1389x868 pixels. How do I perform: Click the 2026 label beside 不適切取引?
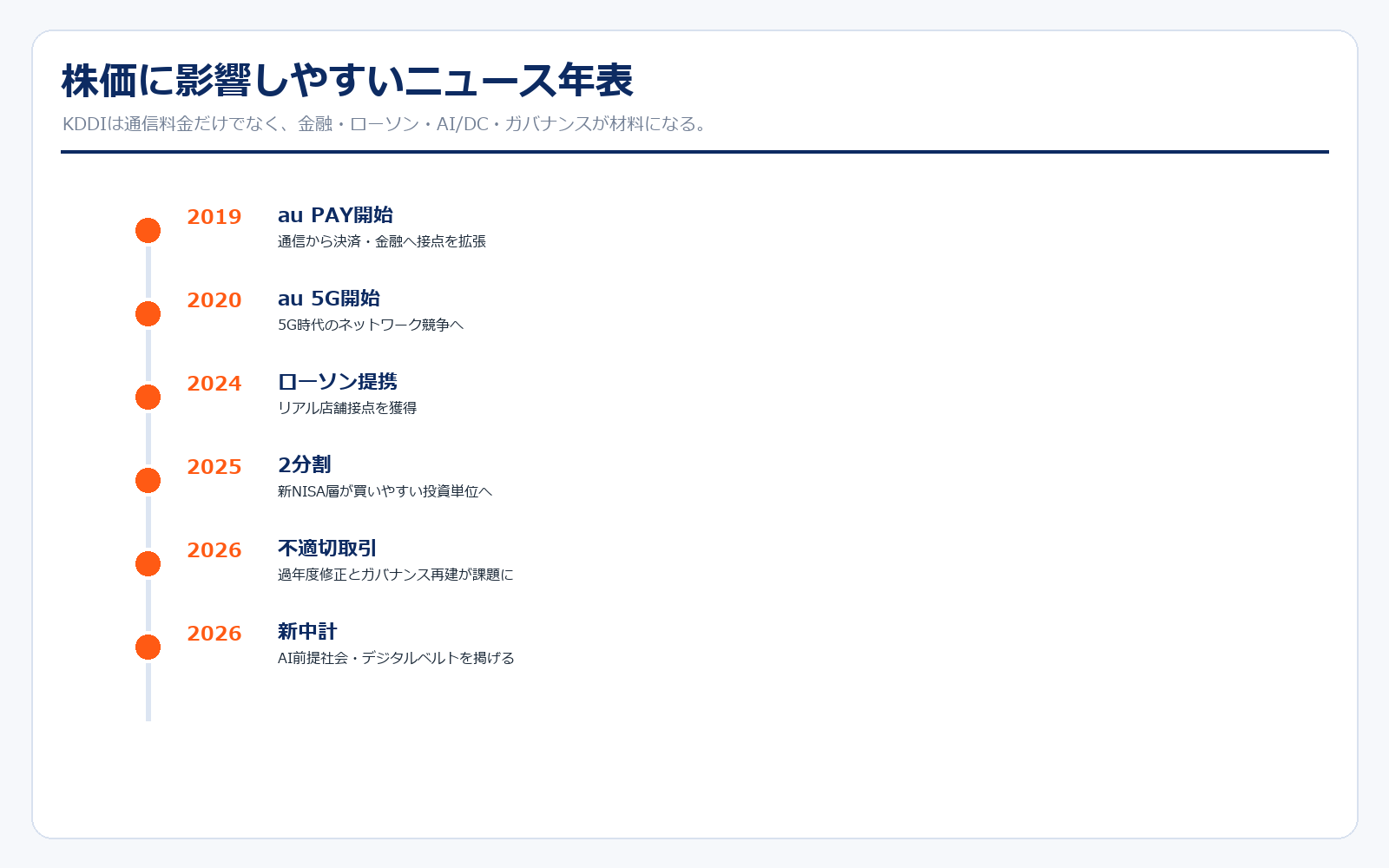click(x=214, y=550)
